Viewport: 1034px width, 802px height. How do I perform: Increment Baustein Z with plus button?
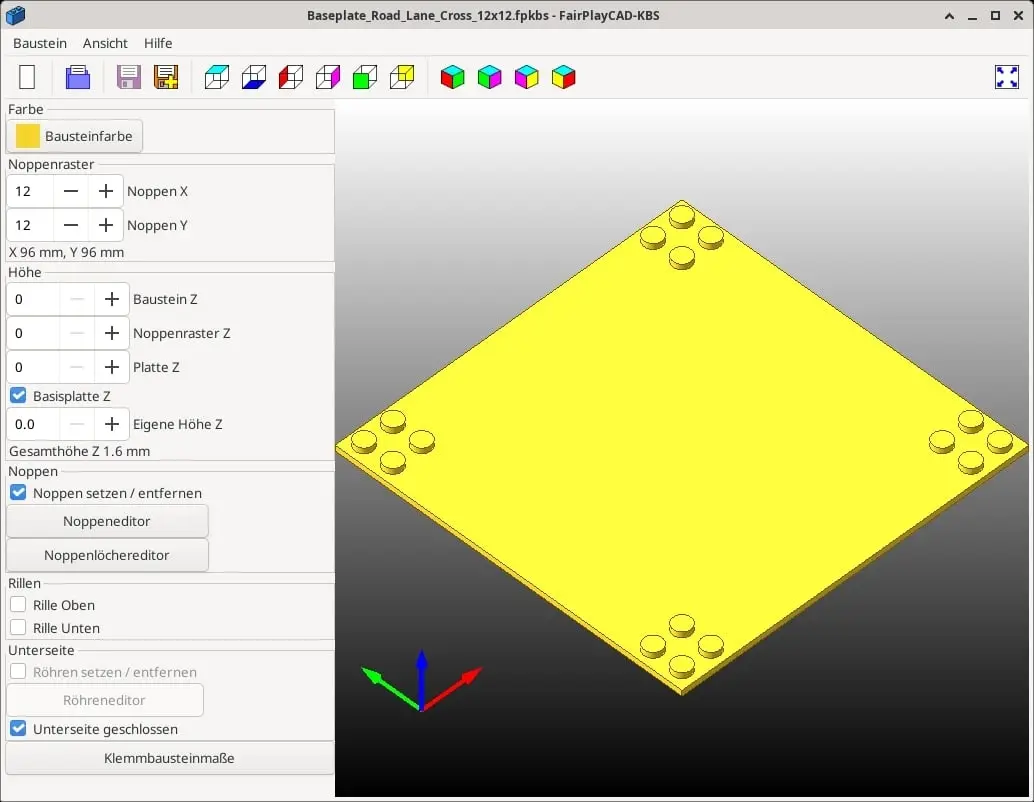(x=111, y=299)
